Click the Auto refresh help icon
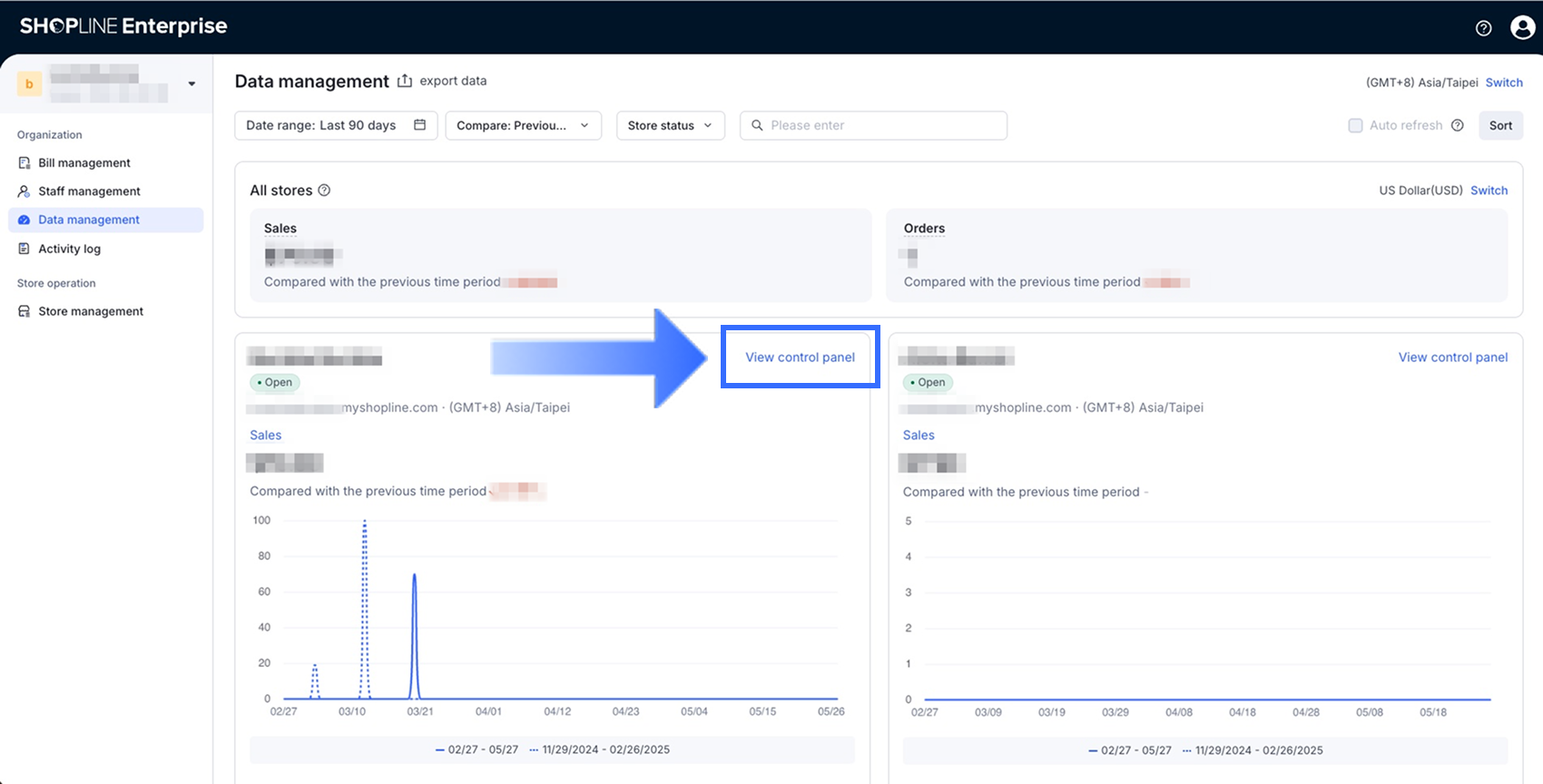 [1457, 125]
